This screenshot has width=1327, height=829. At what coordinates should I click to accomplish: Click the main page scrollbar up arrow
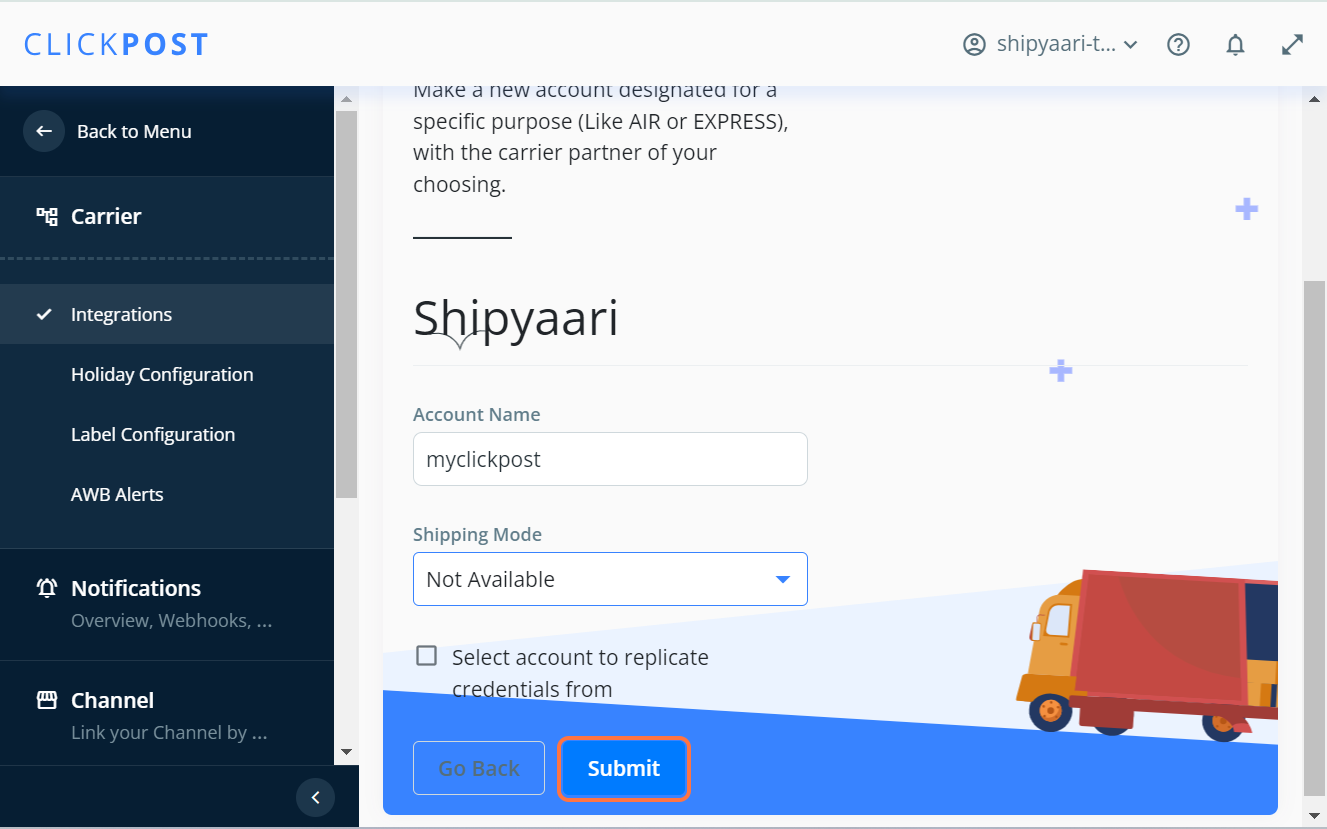click(x=1315, y=98)
